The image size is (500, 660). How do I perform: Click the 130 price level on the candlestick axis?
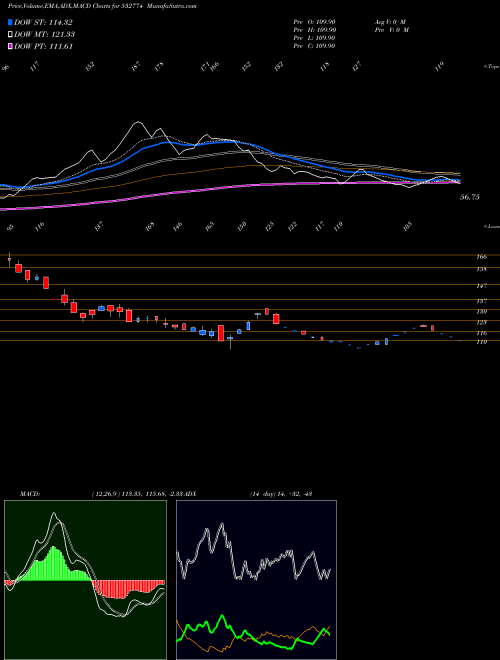click(x=481, y=311)
